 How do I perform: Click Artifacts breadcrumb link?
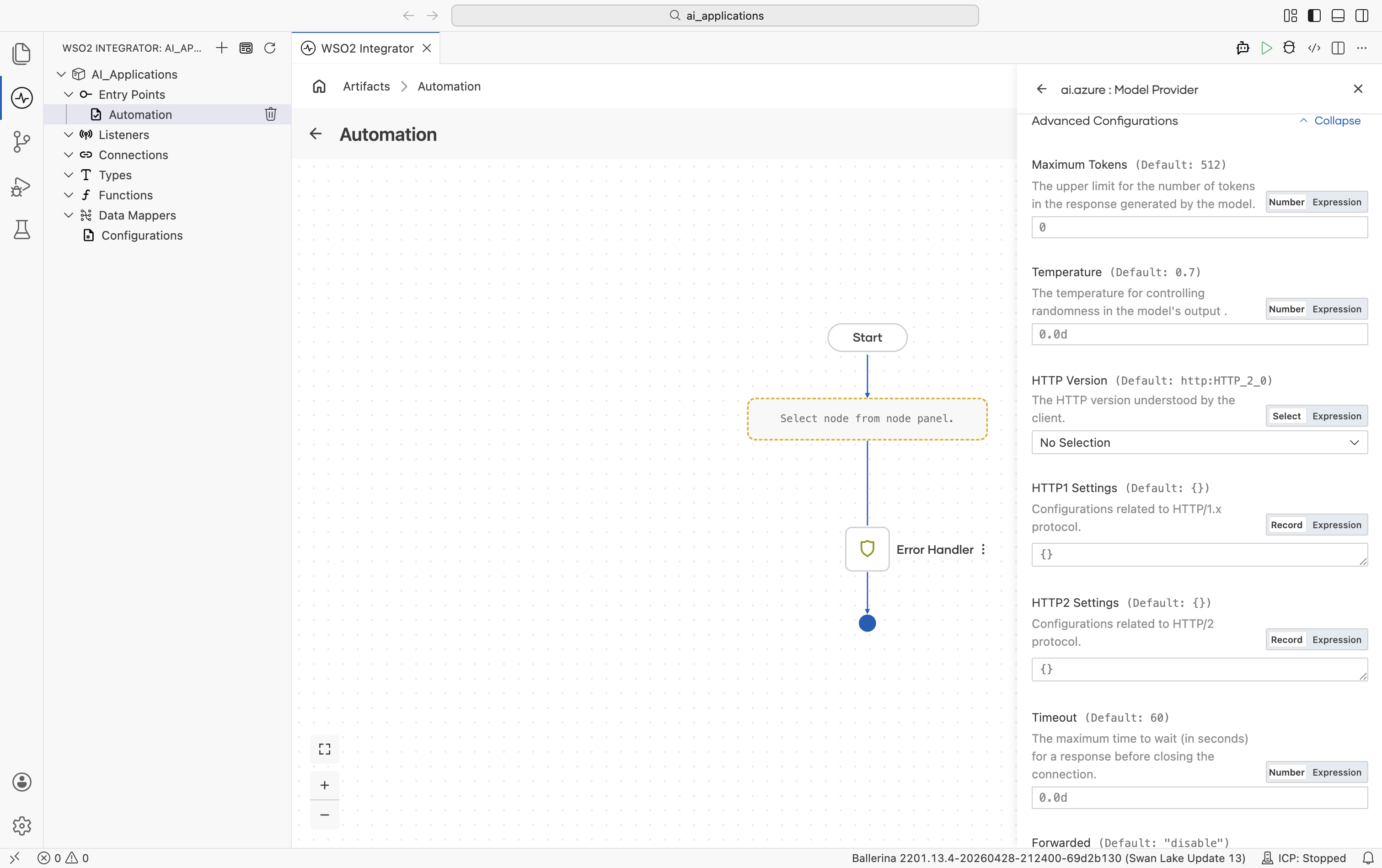[x=366, y=86]
